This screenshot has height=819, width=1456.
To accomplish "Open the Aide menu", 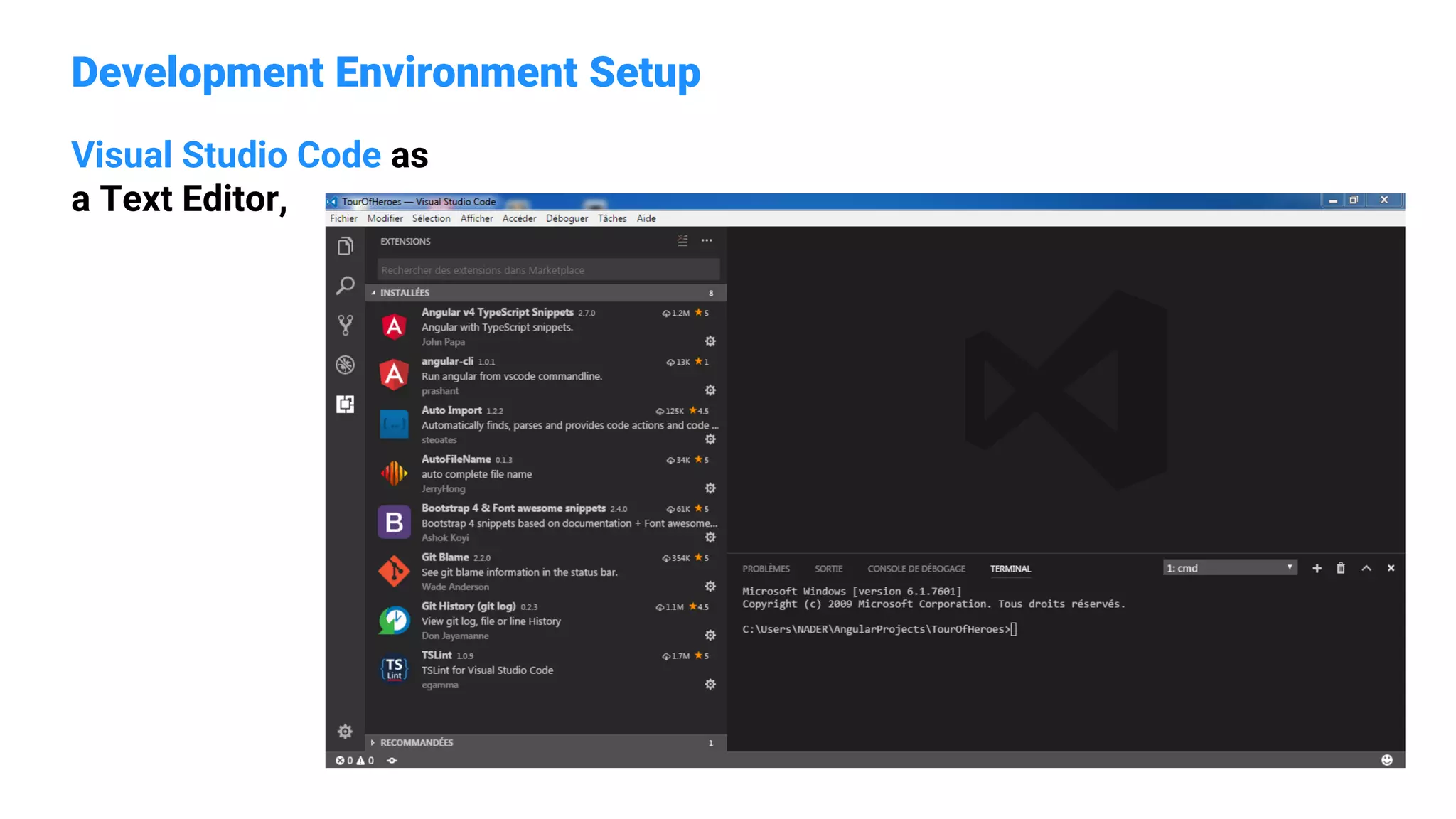I will (646, 219).
